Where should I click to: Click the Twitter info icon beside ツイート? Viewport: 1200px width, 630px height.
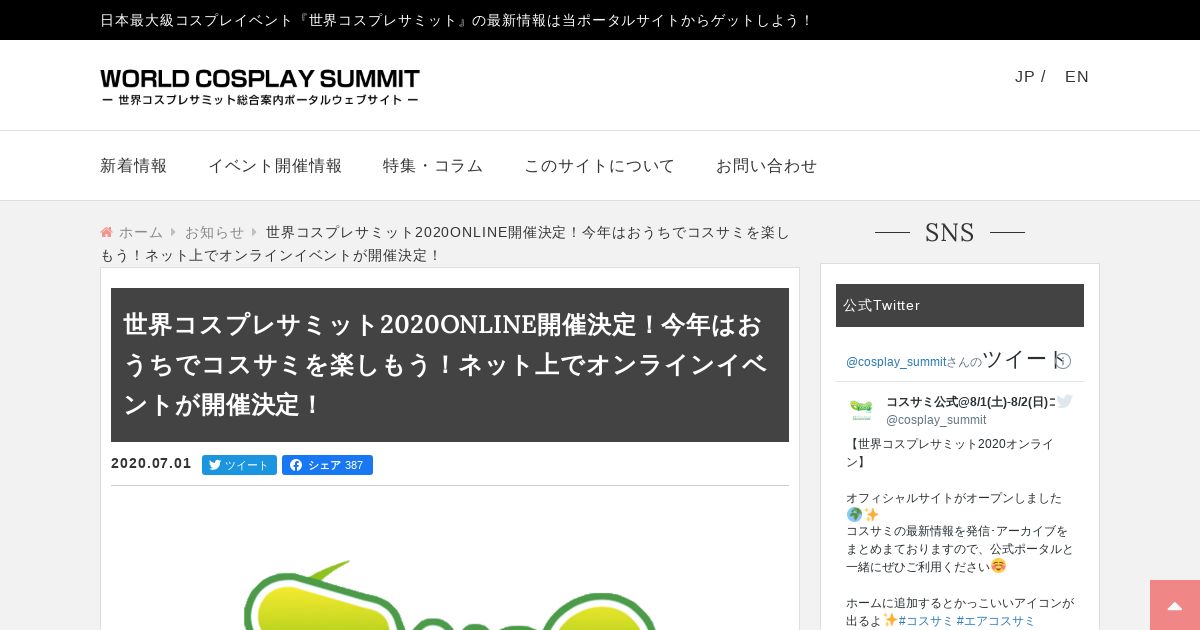(1063, 361)
